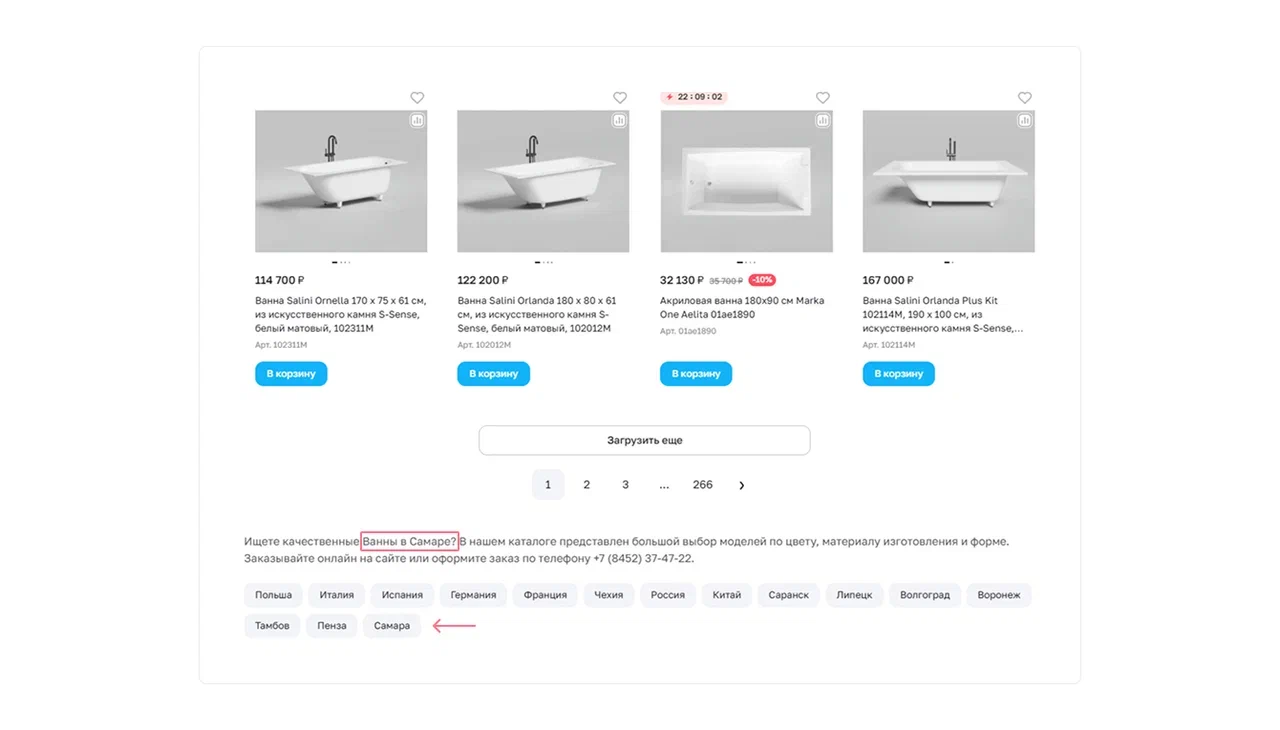The width and height of the screenshot is (1280, 730).
Task: Select the "Воронеж" city tag
Action: [x=999, y=595]
